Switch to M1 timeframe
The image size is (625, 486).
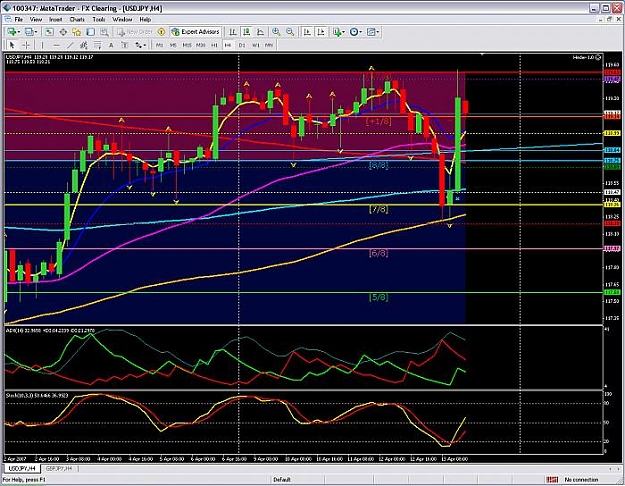click(x=159, y=45)
